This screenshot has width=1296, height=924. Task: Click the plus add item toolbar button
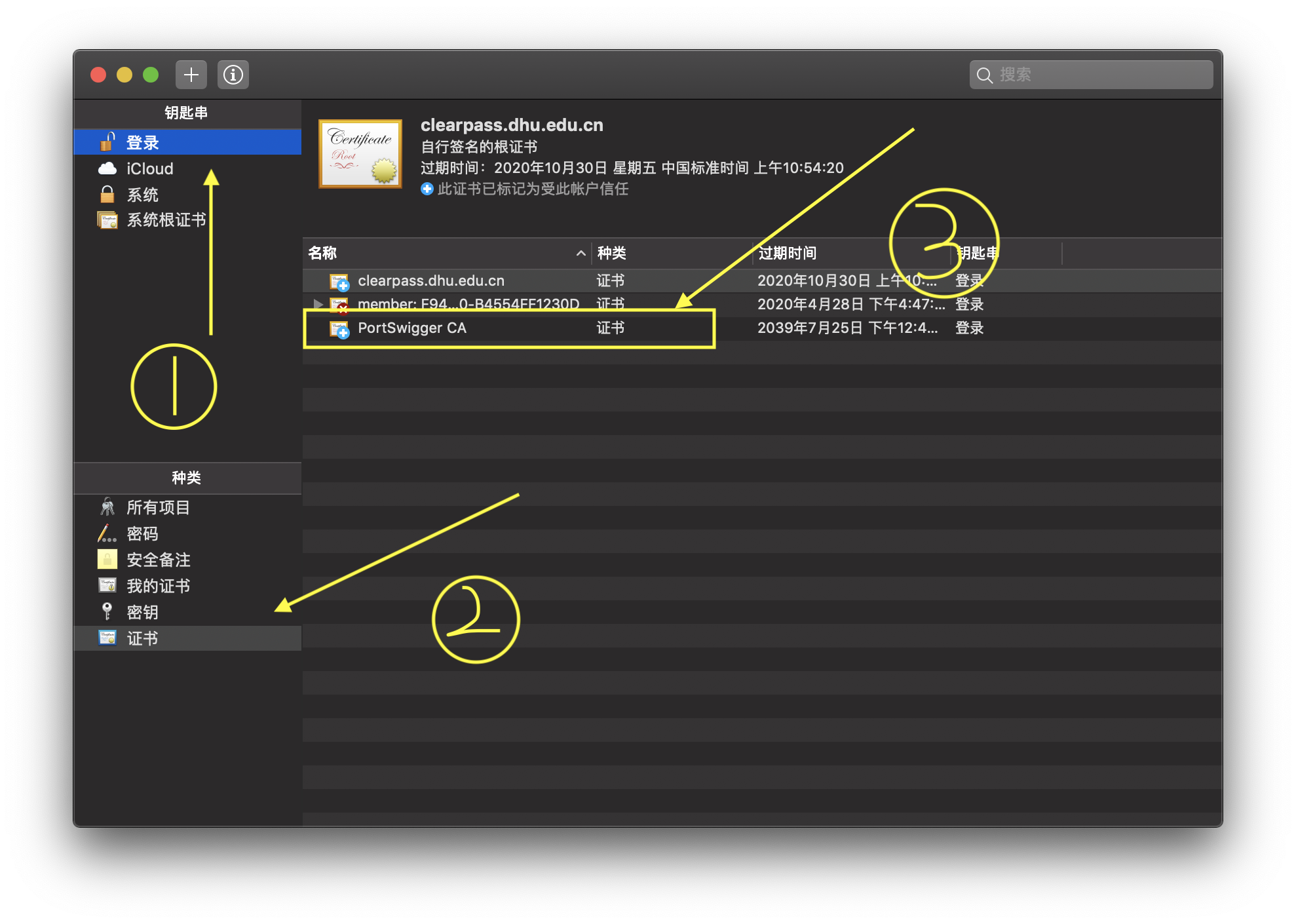tap(191, 75)
